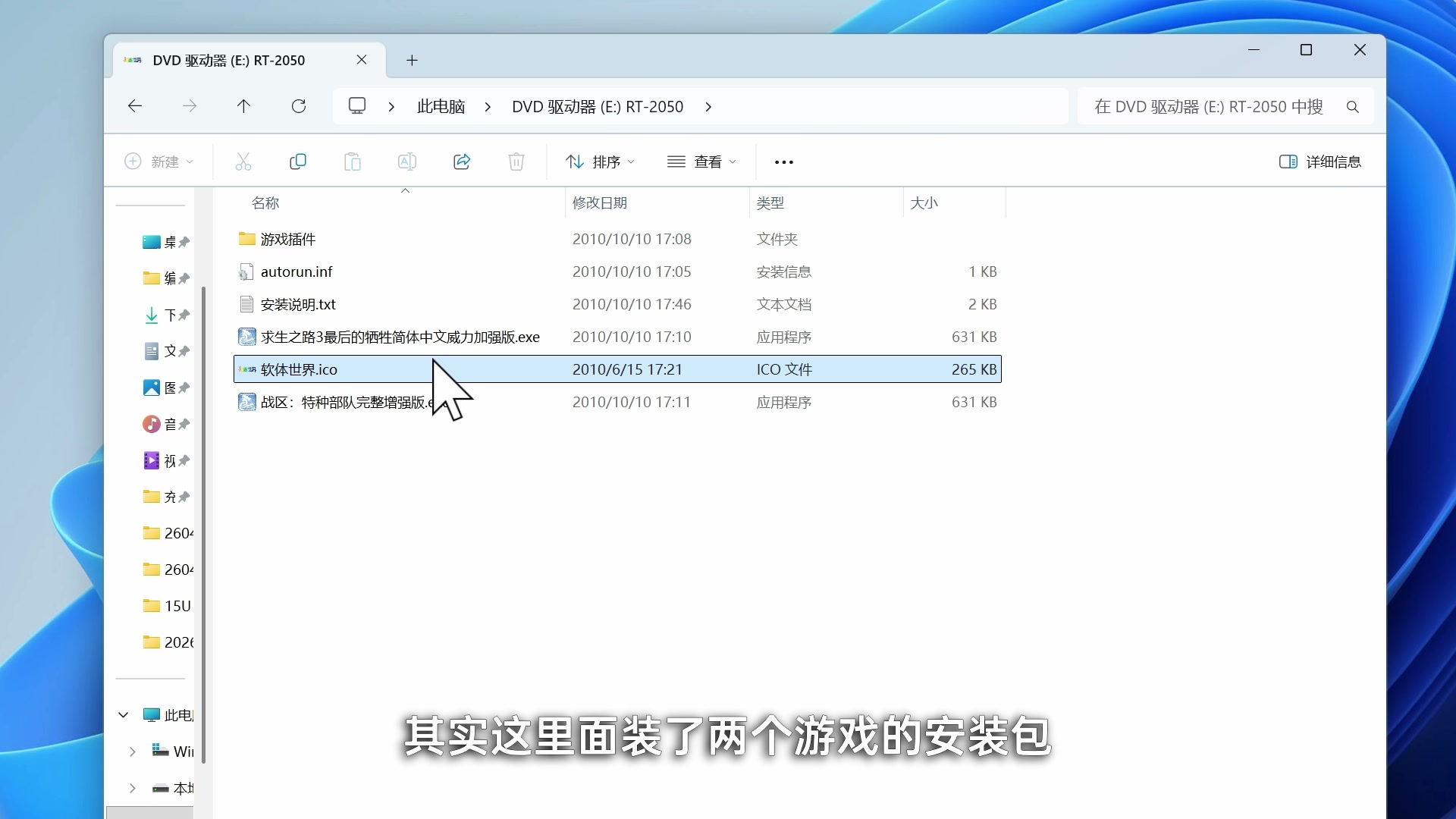The height and width of the screenshot is (819, 1456).
Task: Select the Videos item in sidebar
Action: coord(166,460)
